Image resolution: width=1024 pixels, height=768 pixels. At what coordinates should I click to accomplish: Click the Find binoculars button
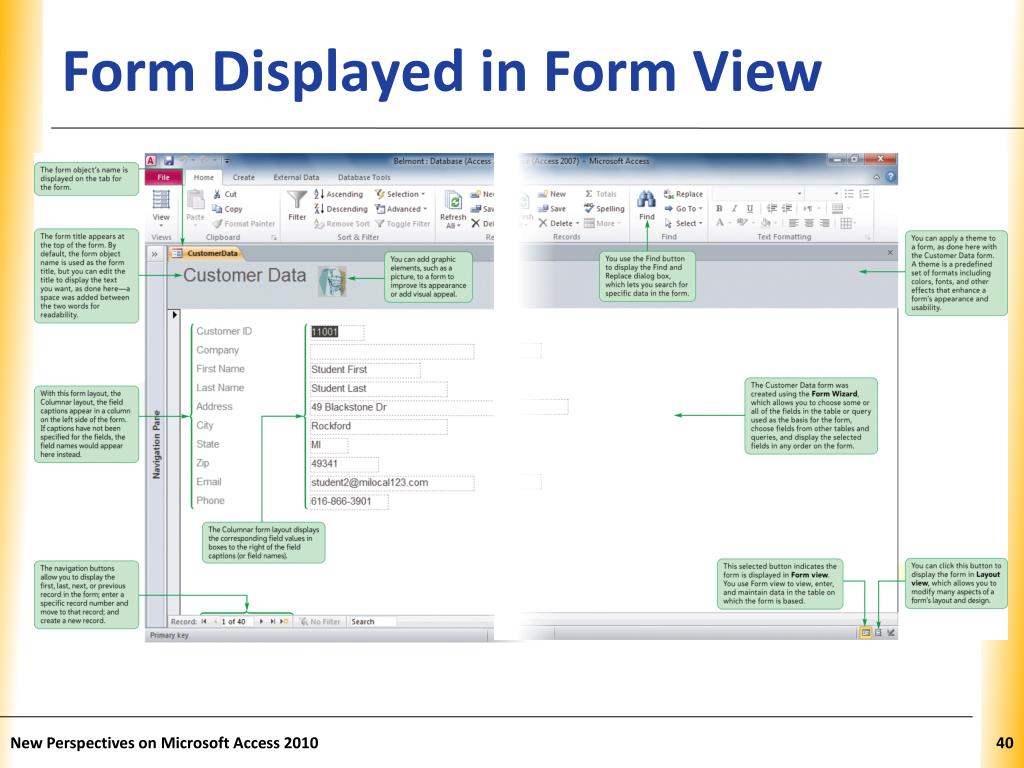pos(647,206)
